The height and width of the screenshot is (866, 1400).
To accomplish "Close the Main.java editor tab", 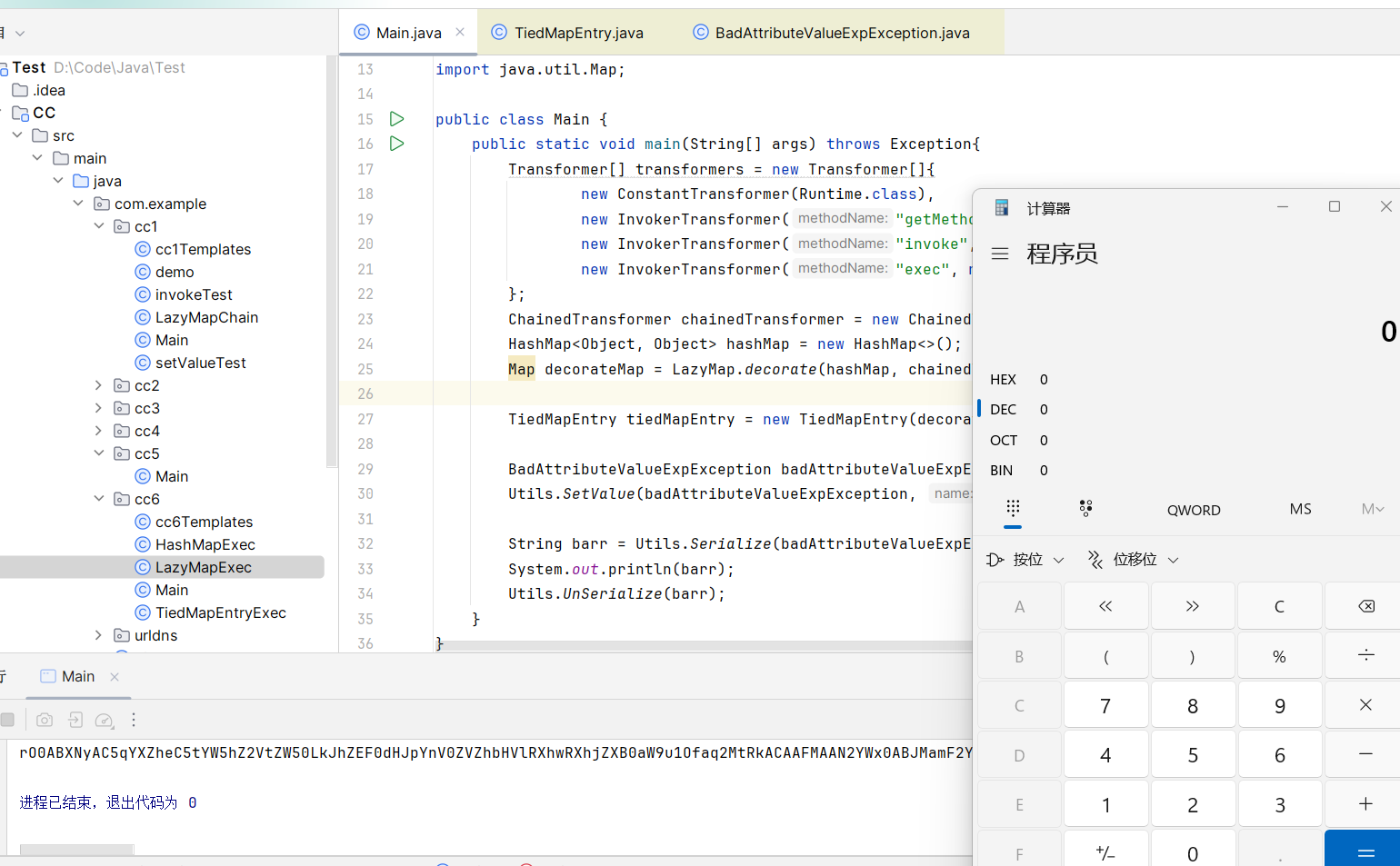I will coord(460,32).
